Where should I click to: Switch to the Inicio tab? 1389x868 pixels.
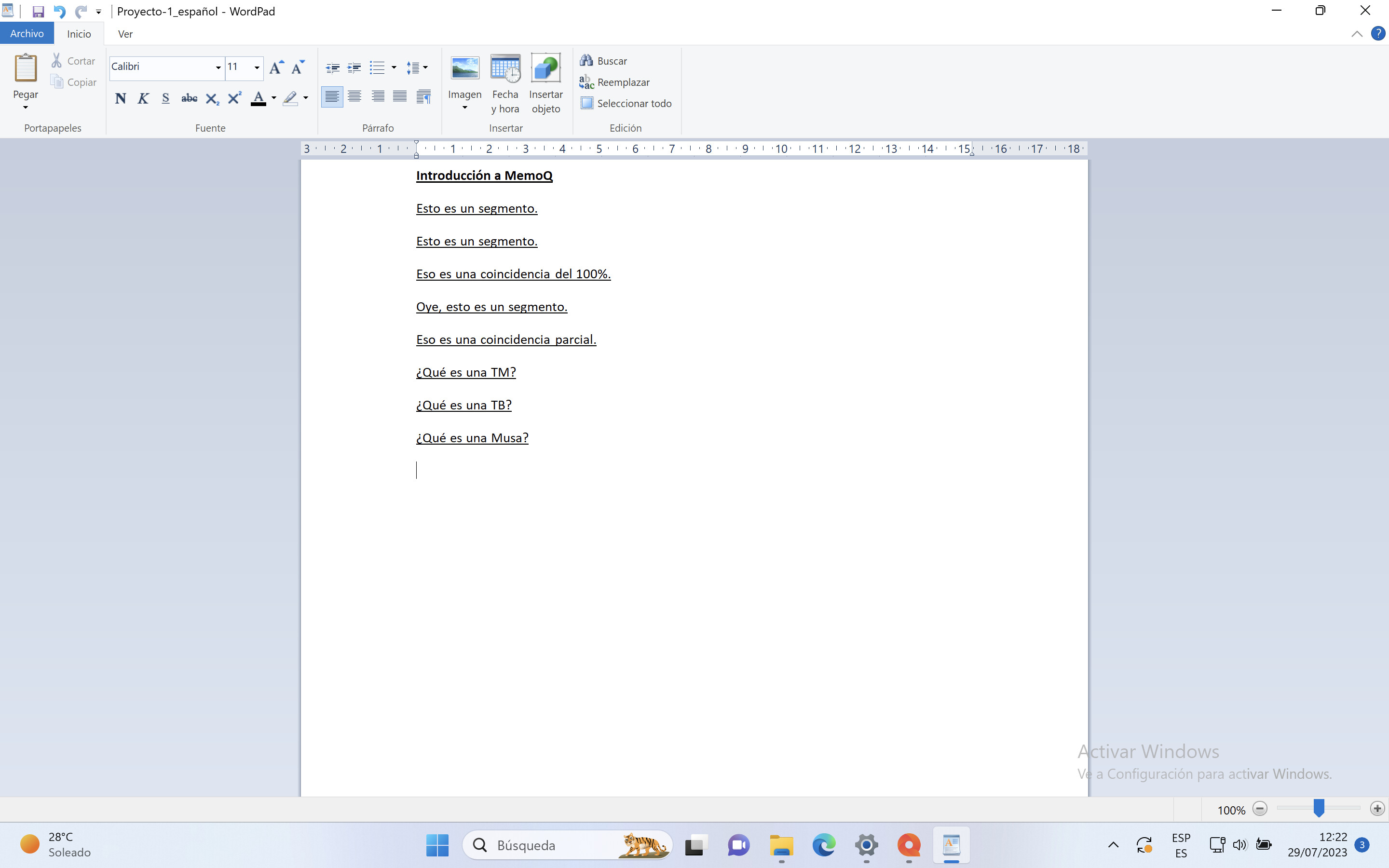79,34
